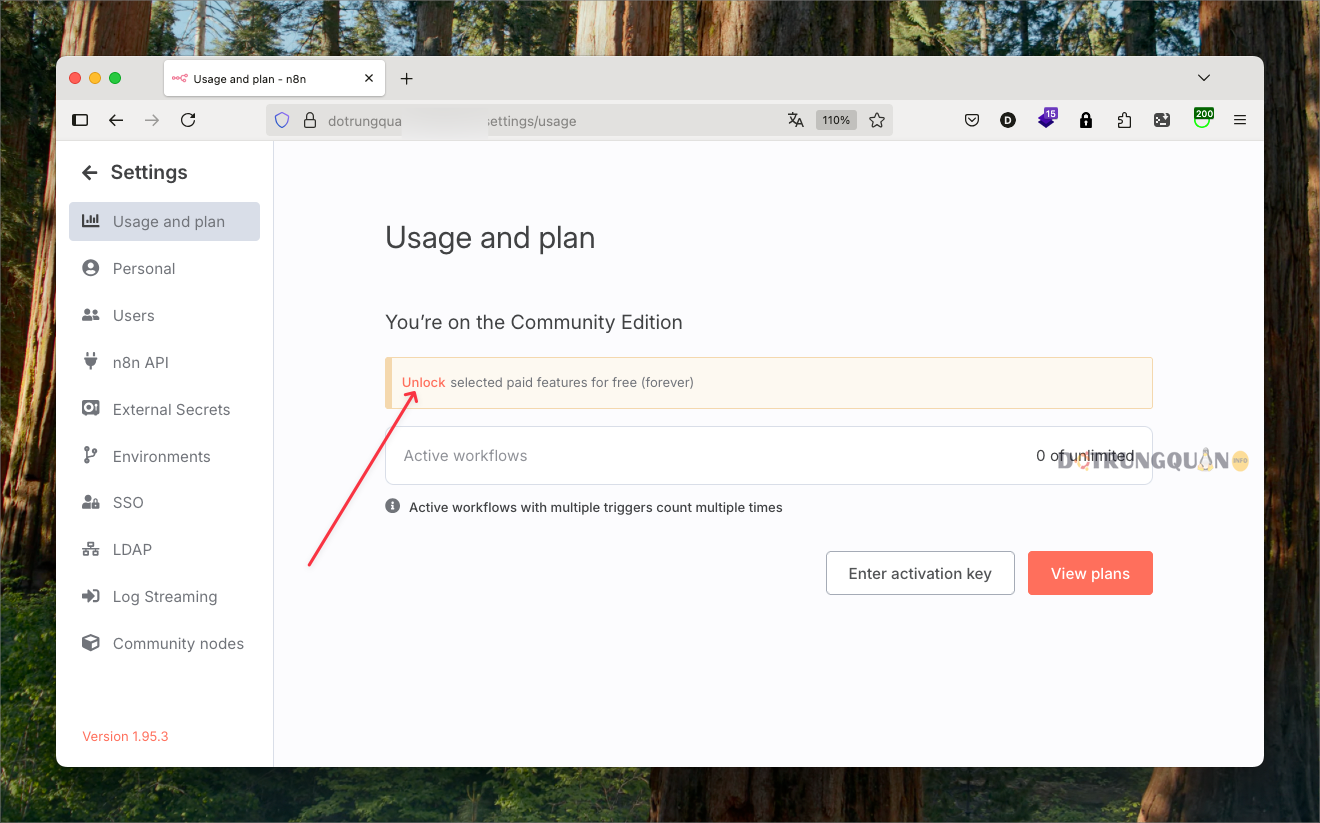The image size is (1320, 823).
Task: Go back using the Settings back arrow
Action: coord(90,173)
